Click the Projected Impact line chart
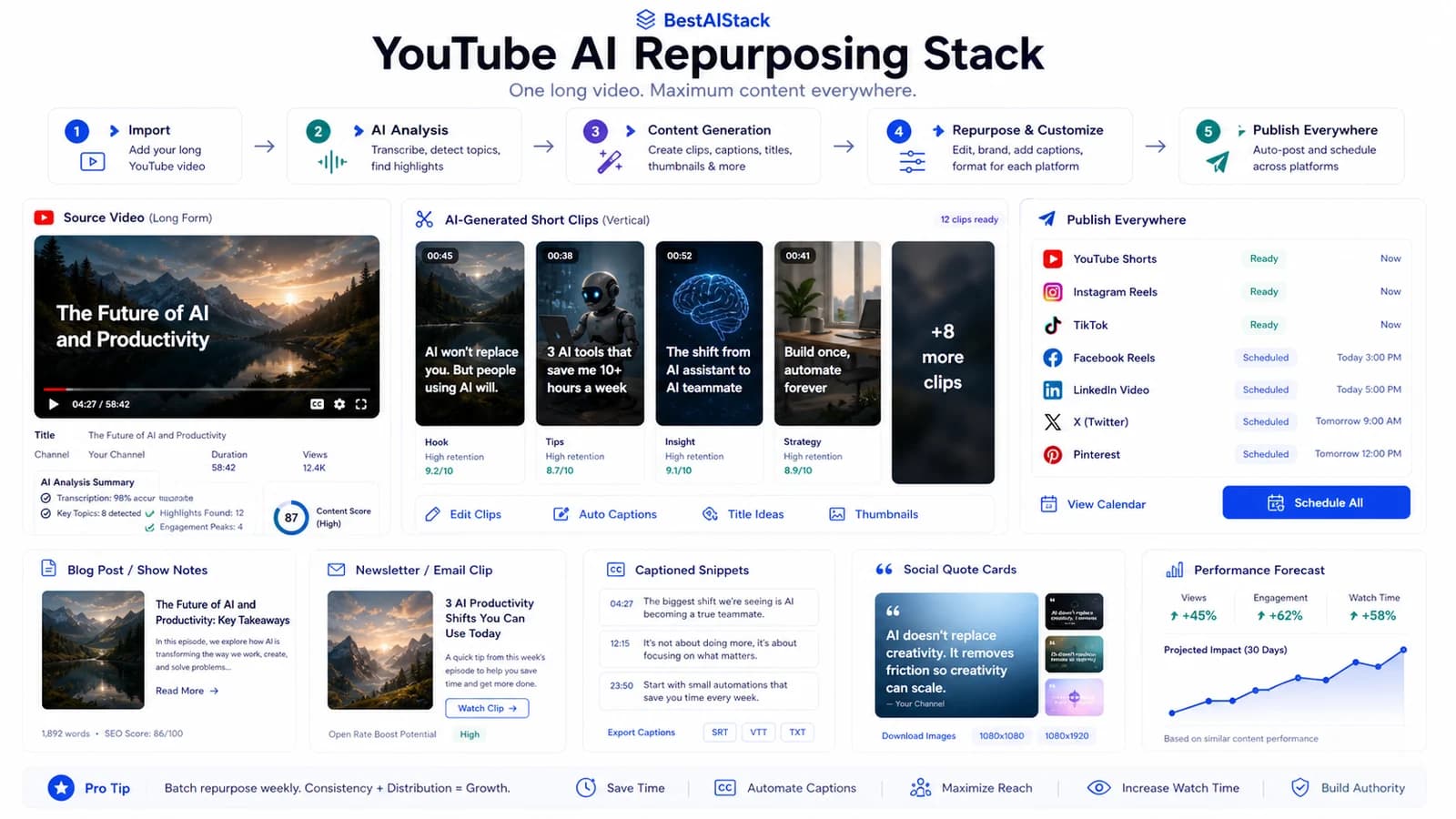The width and height of the screenshot is (1456, 819). tap(1287, 683)
